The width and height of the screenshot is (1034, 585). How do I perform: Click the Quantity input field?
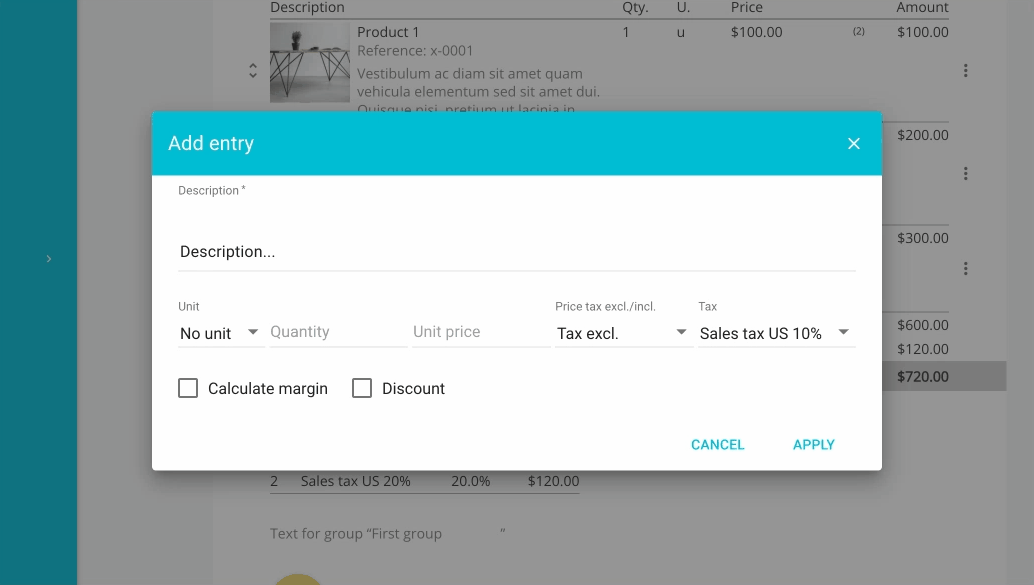point(338,332)
